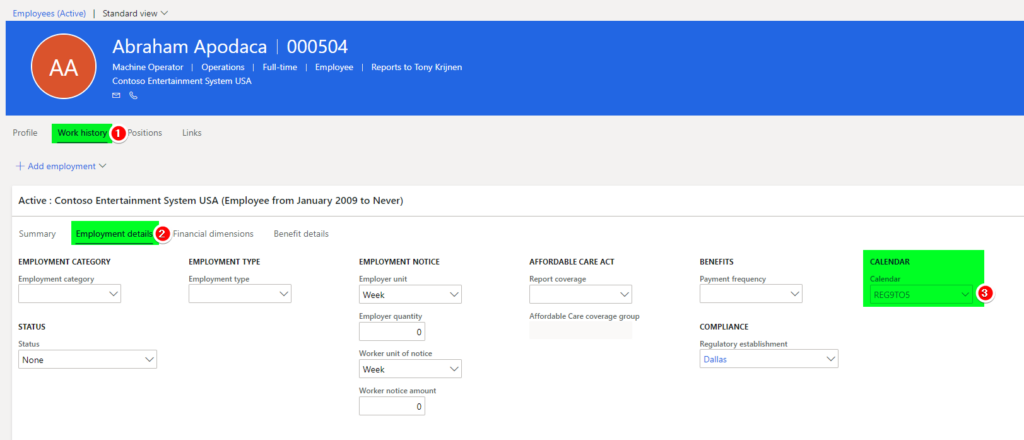Viewport: 1024px width, 440px height.
Task: Click the Machine Operator title text
Action: click(x=148, y=67)
